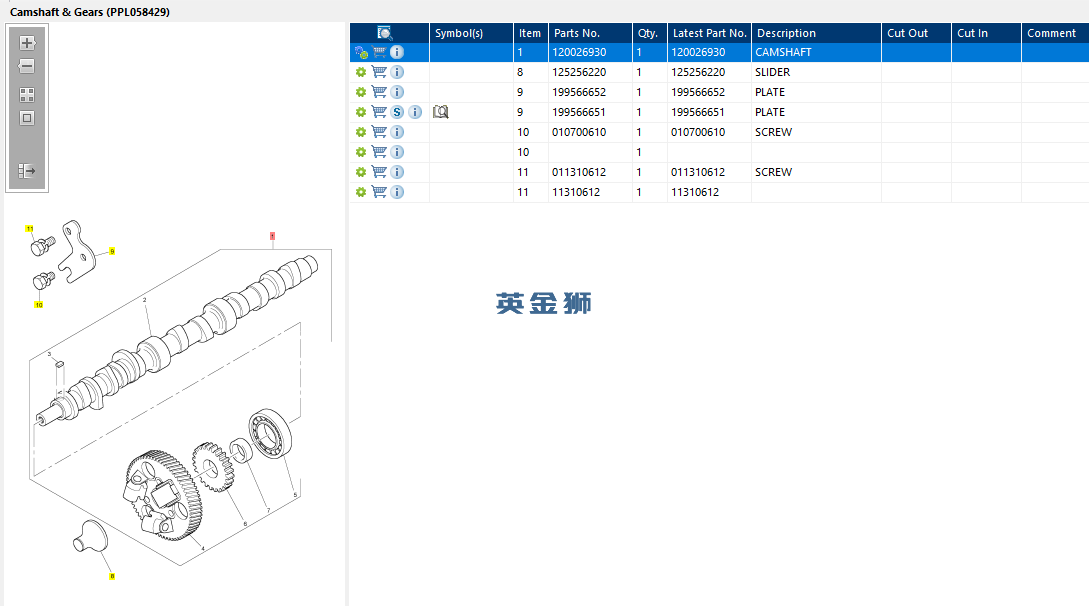Screen dimensions: 1089x606
Task: Click gear icon for PLATE 199566652
Action: 361,92
